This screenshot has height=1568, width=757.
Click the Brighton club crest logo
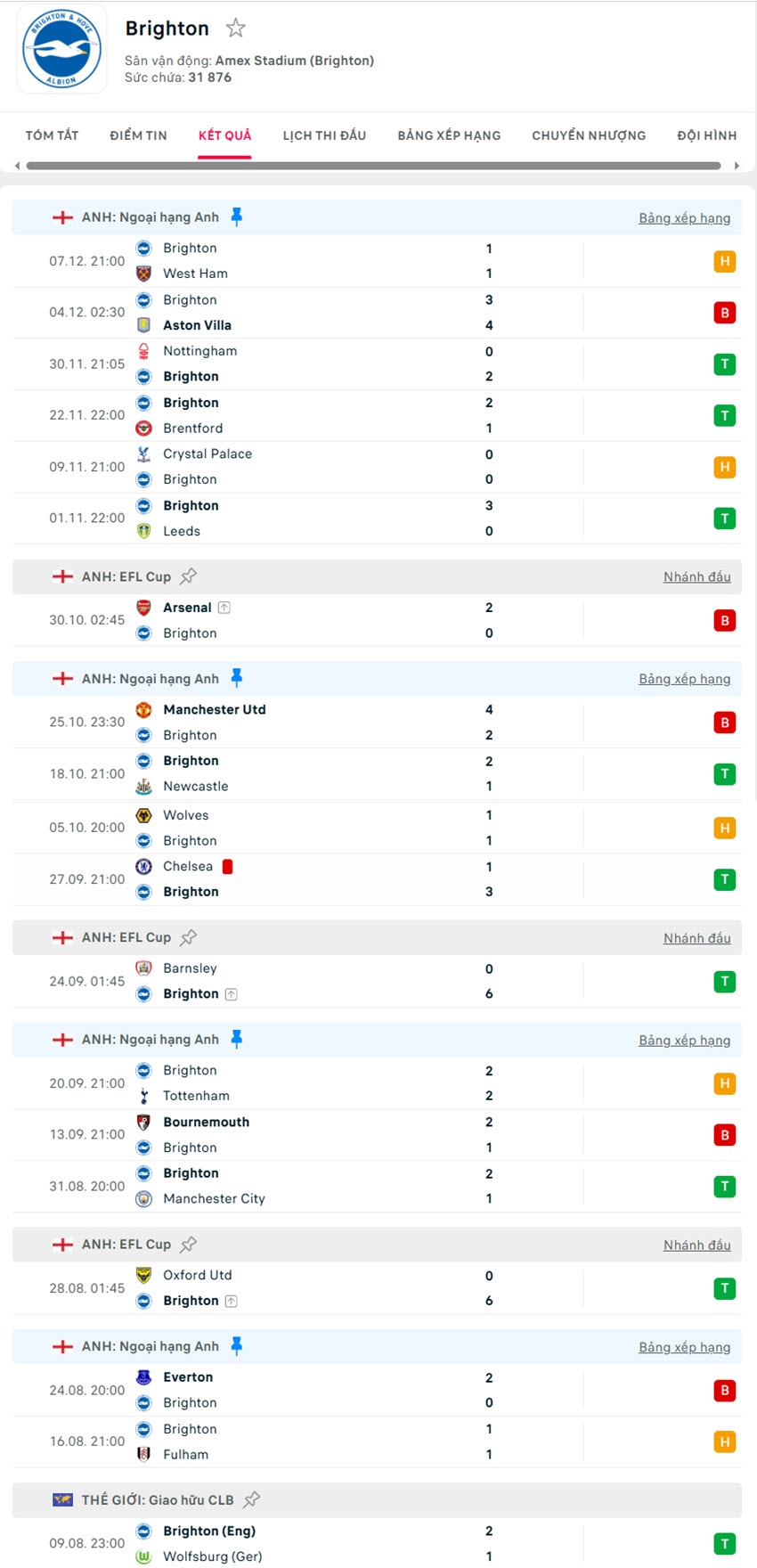61,49
